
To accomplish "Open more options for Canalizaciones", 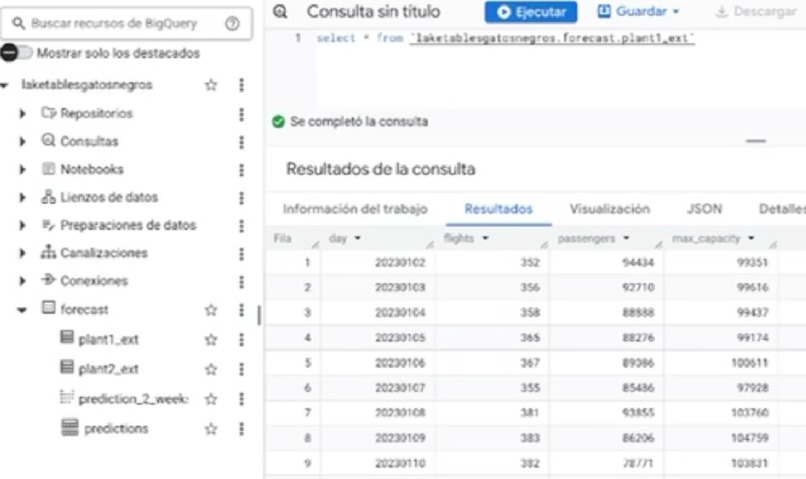I will 242,253.
